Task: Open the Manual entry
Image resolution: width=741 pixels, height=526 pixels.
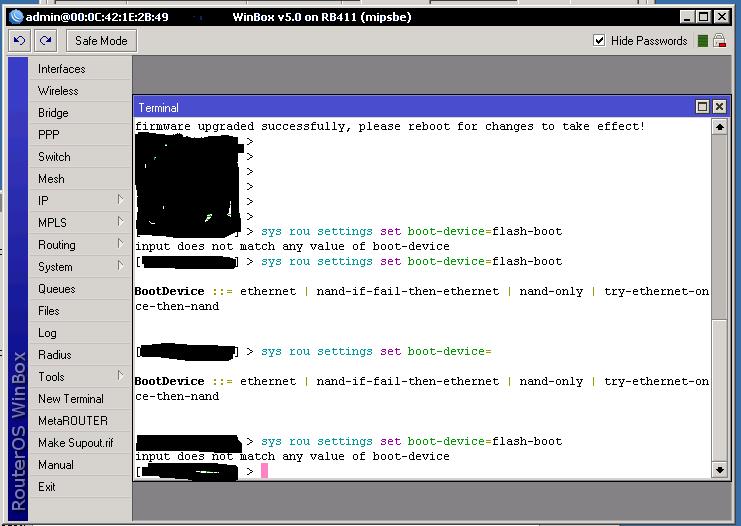Action: 80,465
